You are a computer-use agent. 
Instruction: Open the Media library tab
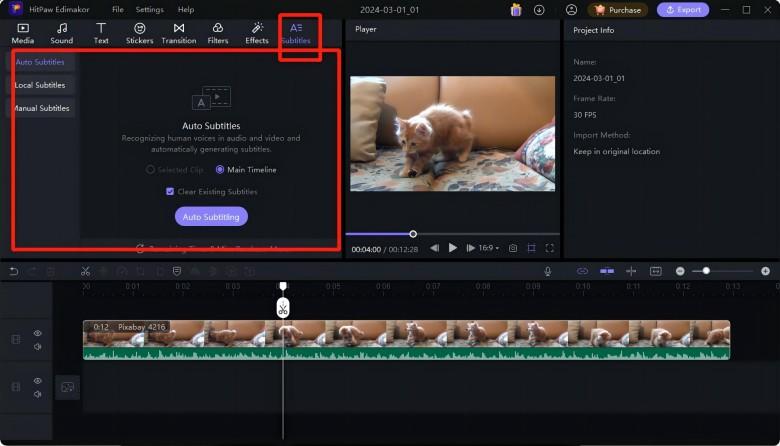tap(23, 33)
